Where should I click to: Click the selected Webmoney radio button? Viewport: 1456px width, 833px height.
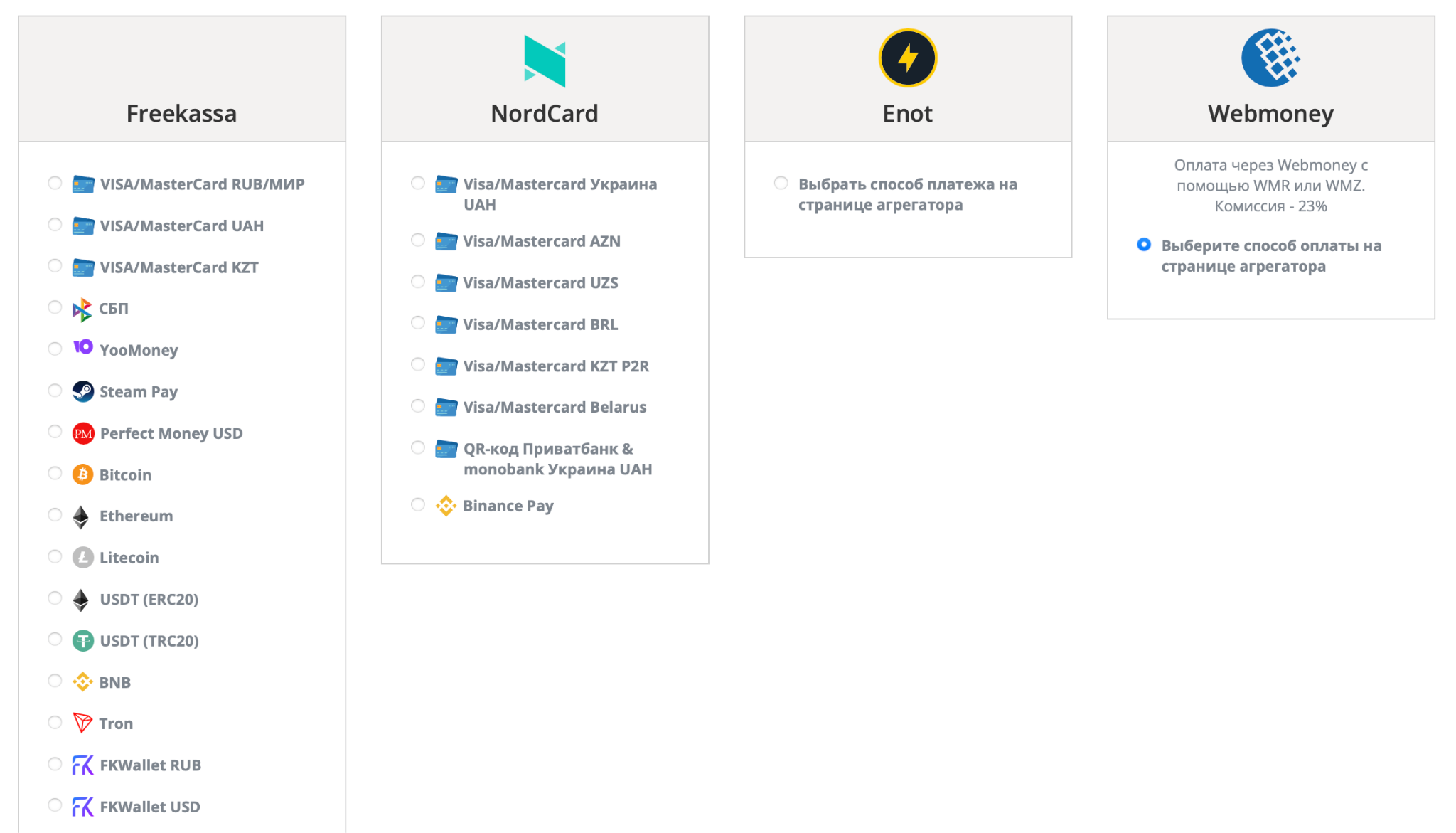tap(1144, 244)
